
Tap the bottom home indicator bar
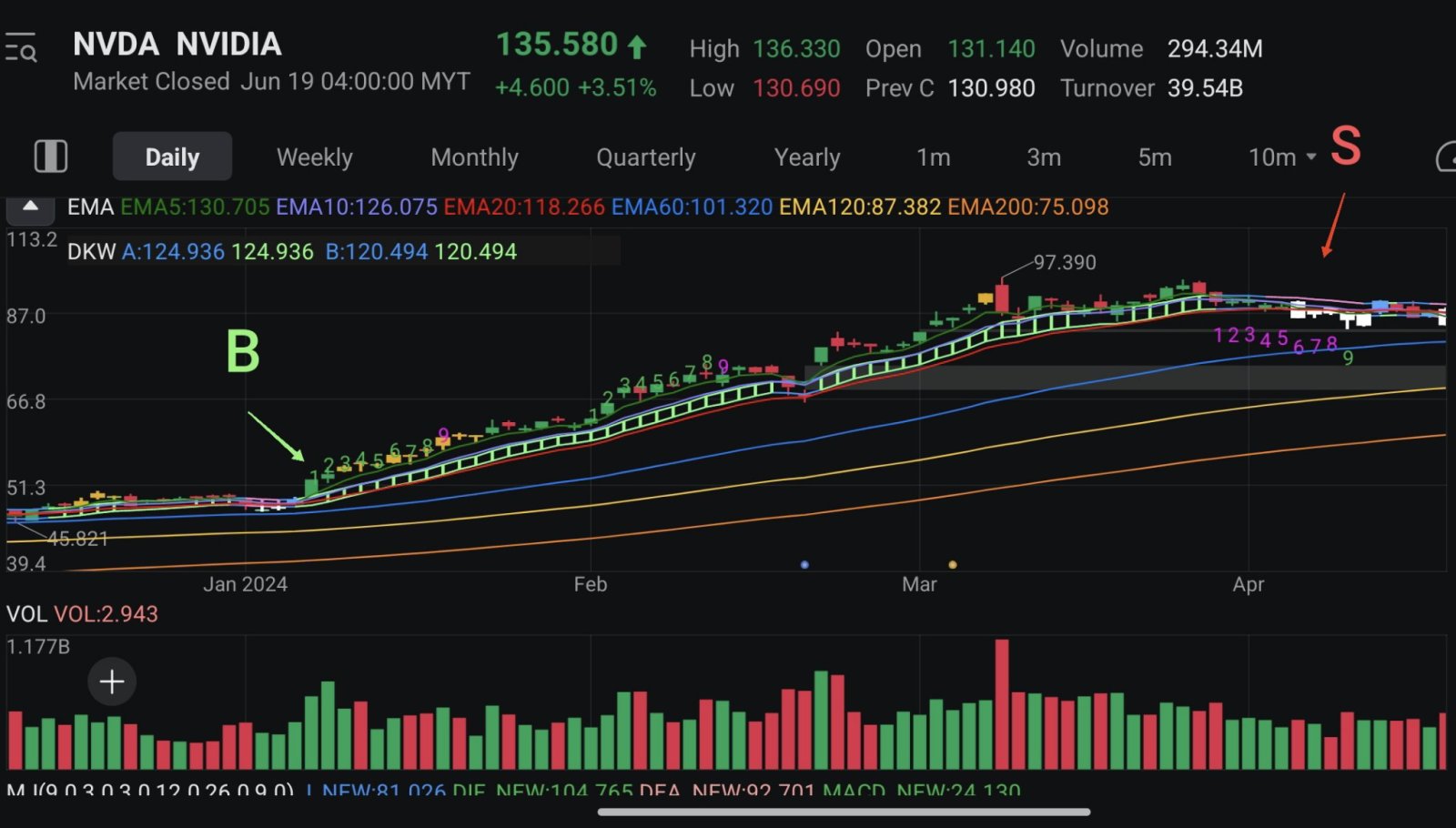click(844, 812)
